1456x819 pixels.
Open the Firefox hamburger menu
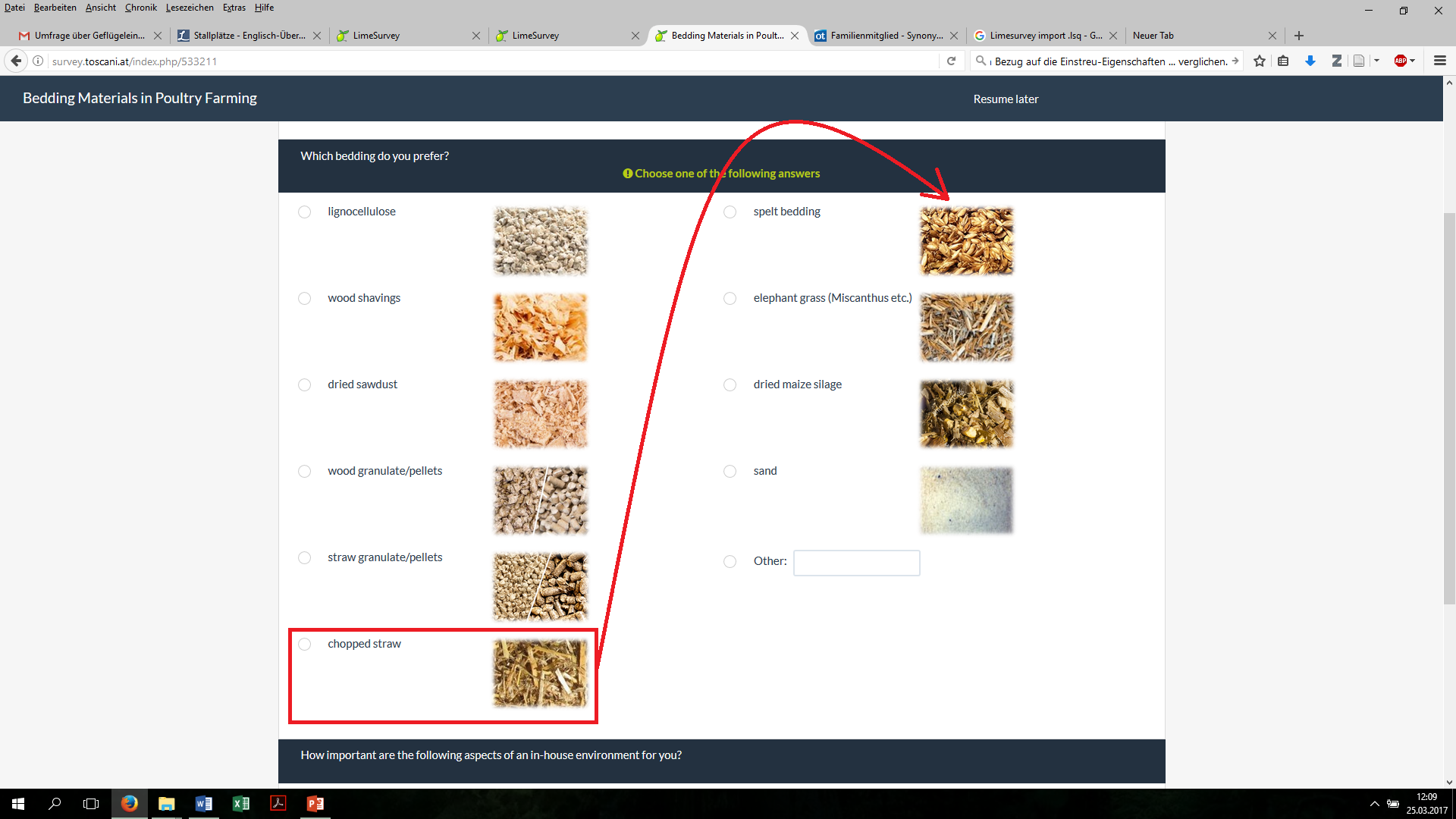(1439, 61)
